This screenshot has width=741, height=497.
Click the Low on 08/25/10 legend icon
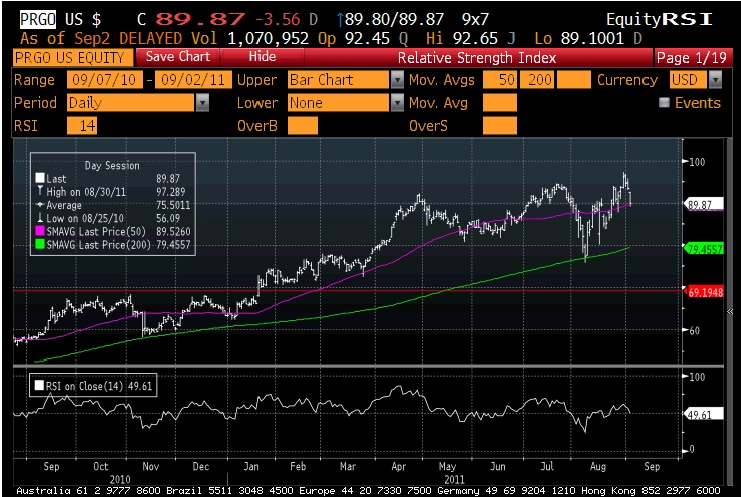[x=40, y=217]
